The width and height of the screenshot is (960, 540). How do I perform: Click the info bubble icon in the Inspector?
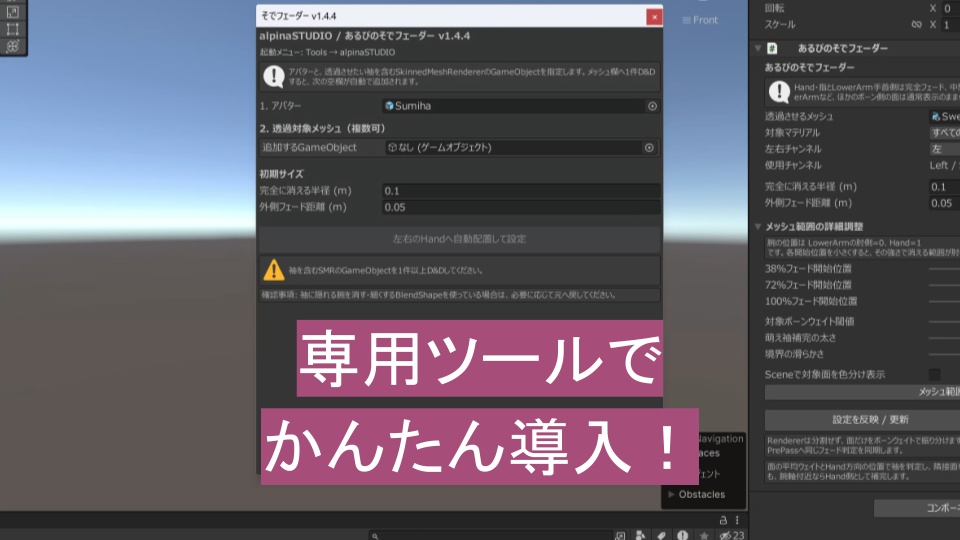coord(779,92)
